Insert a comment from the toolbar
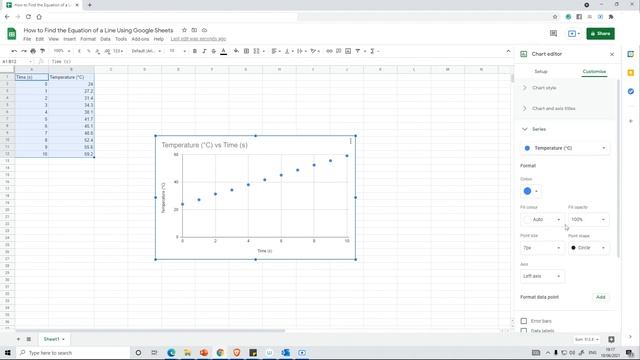640x360 pixels. [x=338, y=51]
